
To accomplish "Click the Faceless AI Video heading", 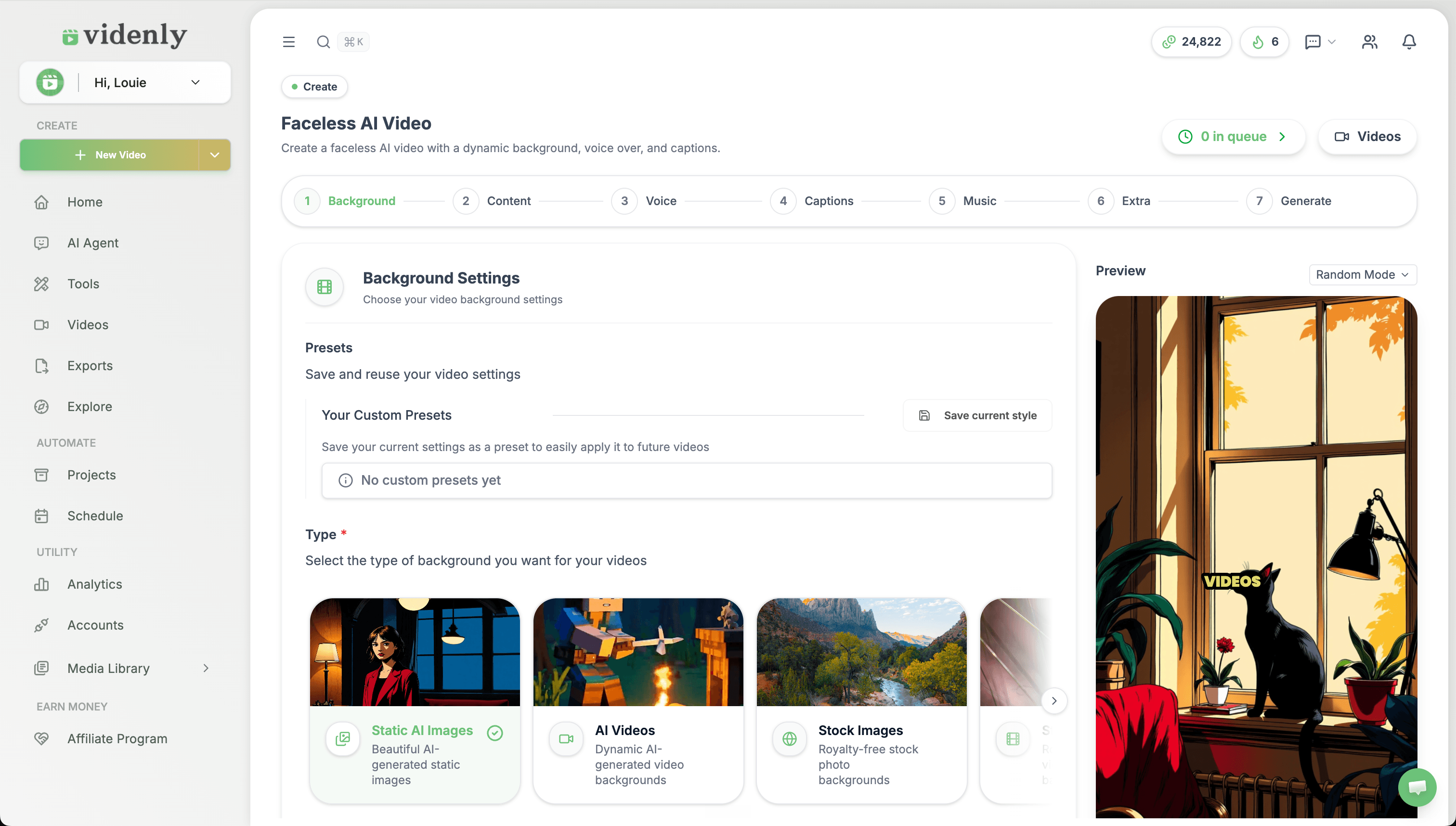I will (356, 124).
